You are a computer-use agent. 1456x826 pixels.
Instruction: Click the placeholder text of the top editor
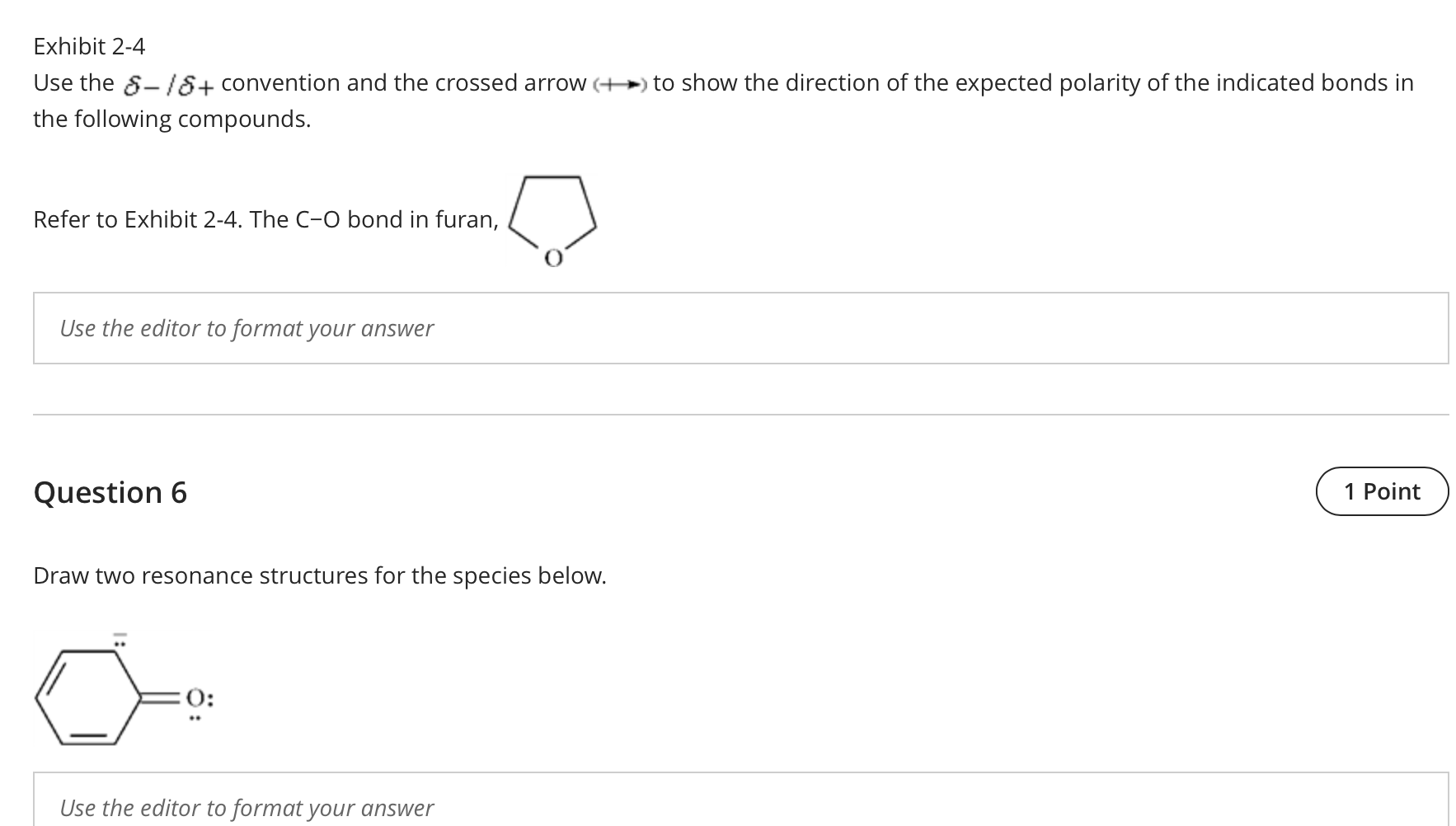[x=246, y=328]
